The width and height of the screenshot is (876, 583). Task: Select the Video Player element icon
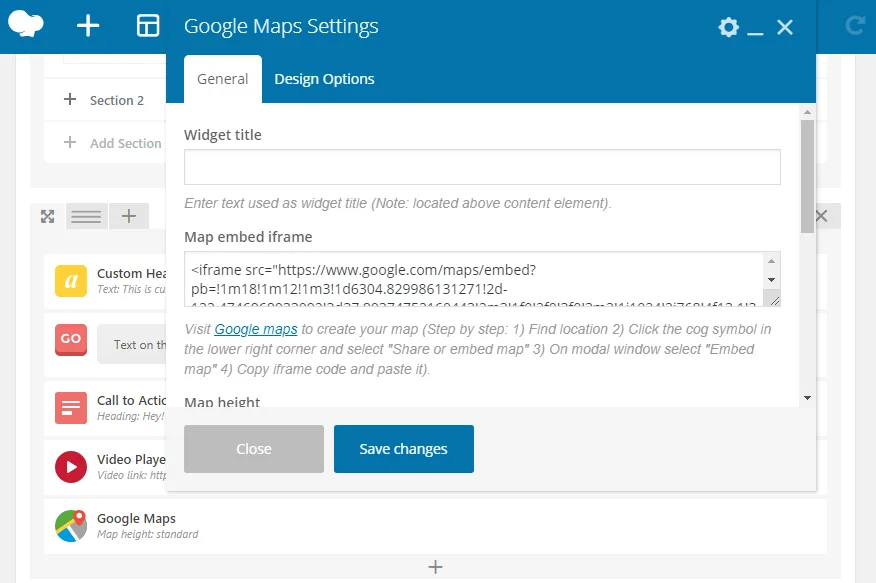coord(71,467)
